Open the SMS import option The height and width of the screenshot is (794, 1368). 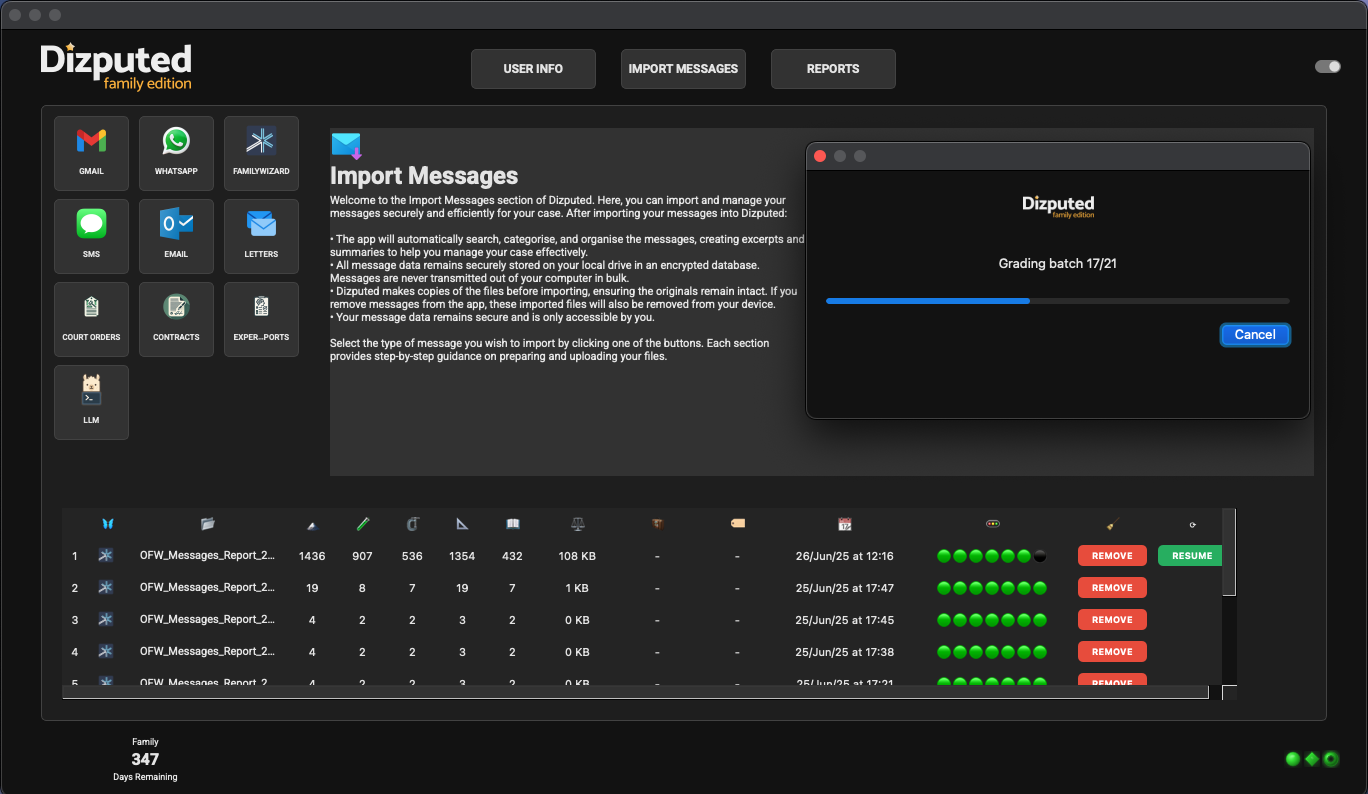pyautogui.click(x=91, y=236)
